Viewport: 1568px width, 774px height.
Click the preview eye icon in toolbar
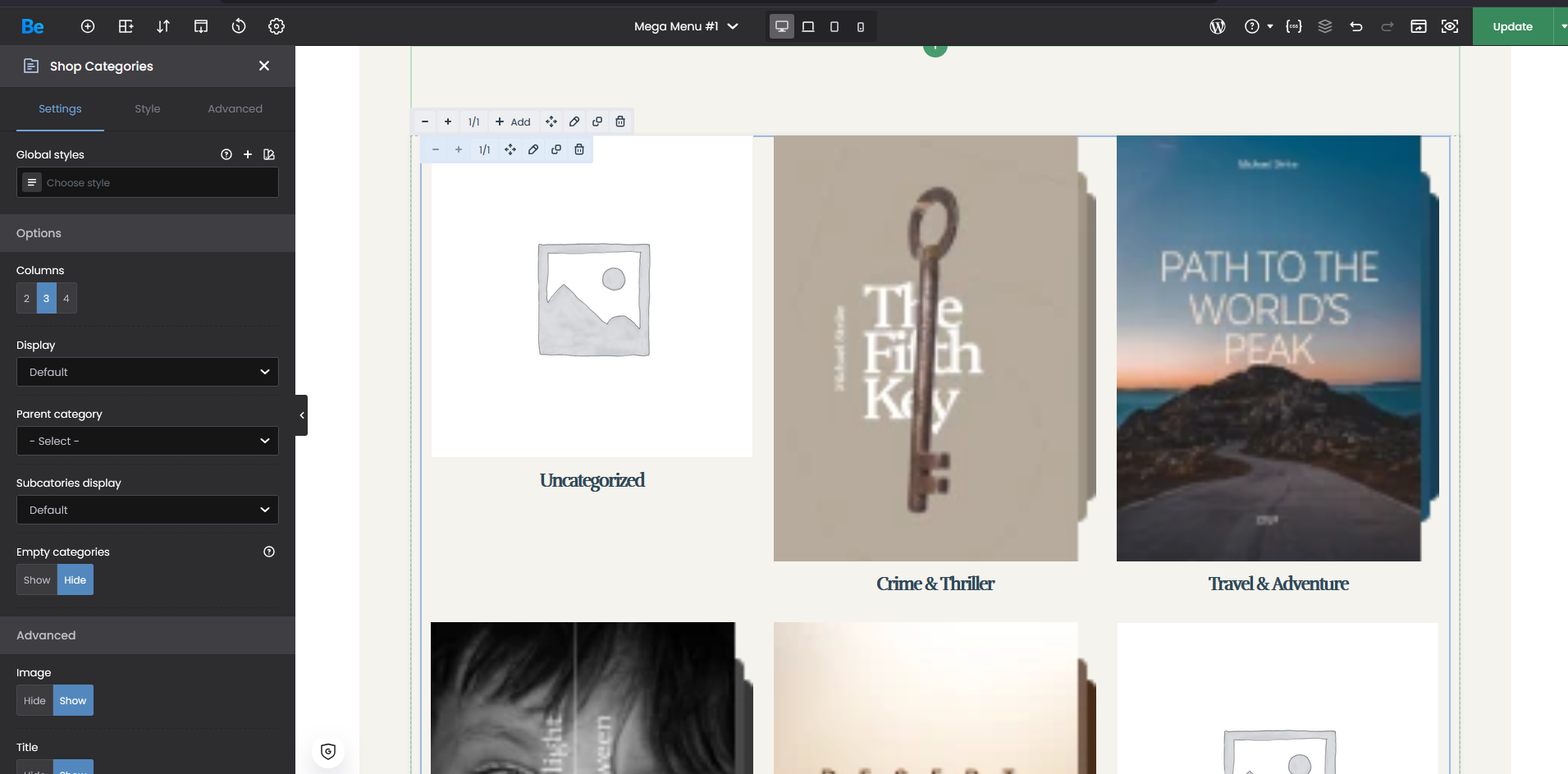click(x=1450, y=26)
